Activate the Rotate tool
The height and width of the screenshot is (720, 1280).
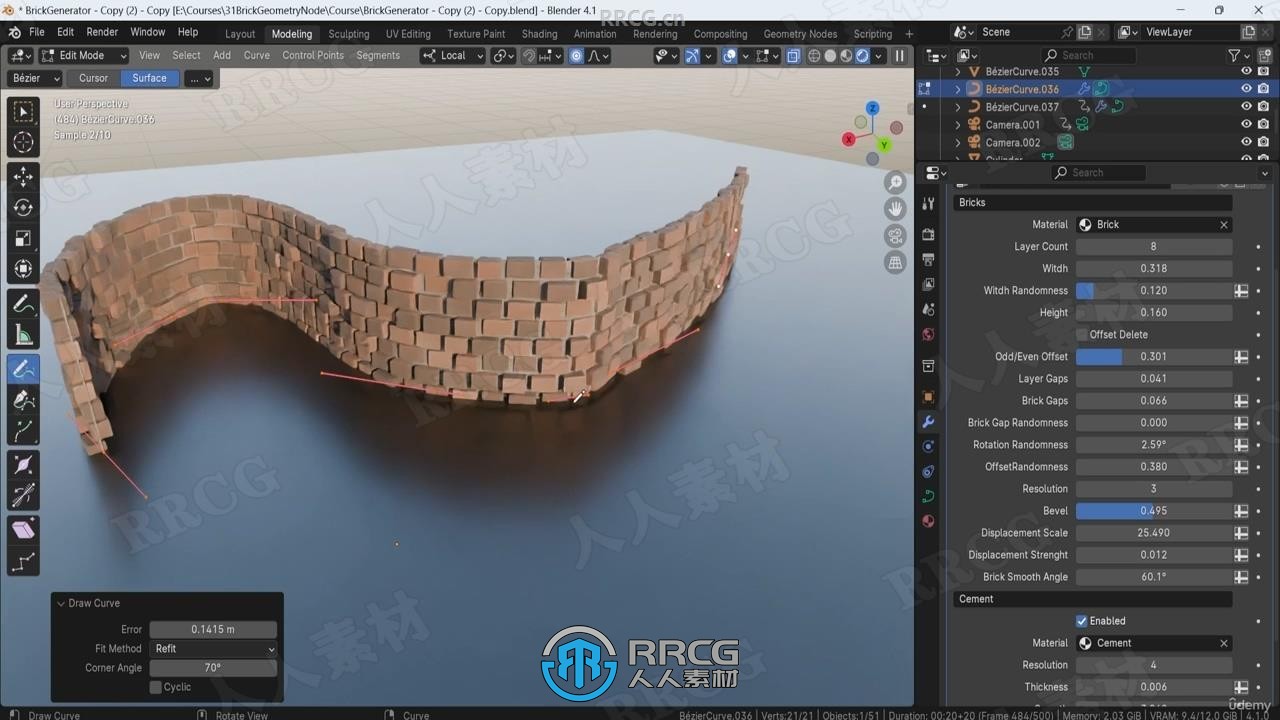[23, 208]
